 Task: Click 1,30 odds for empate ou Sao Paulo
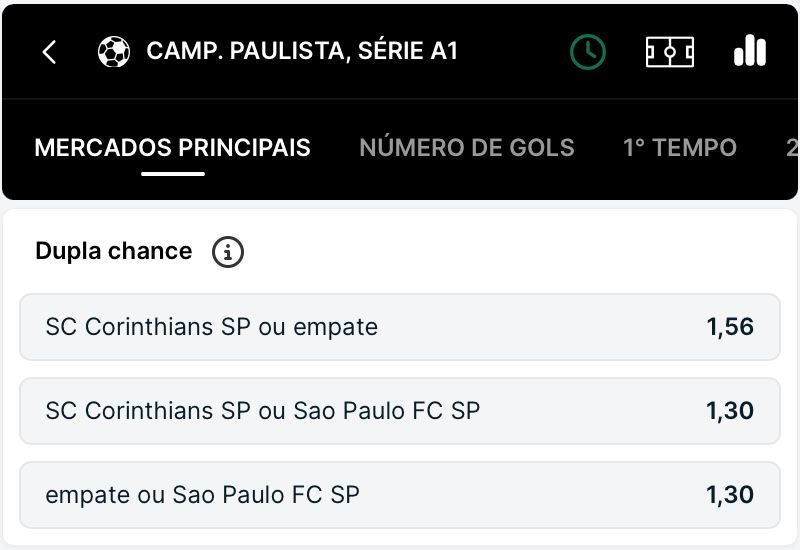[730, 495]
